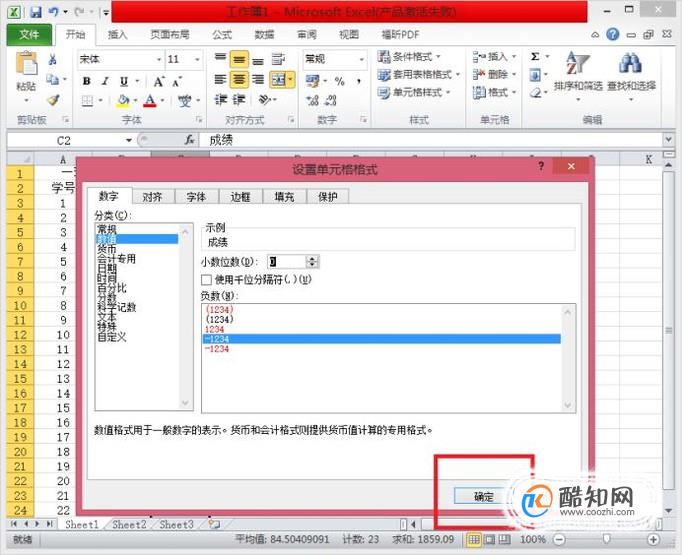Toggle Underline formatting
682x555 pixels.
(124, 81)
